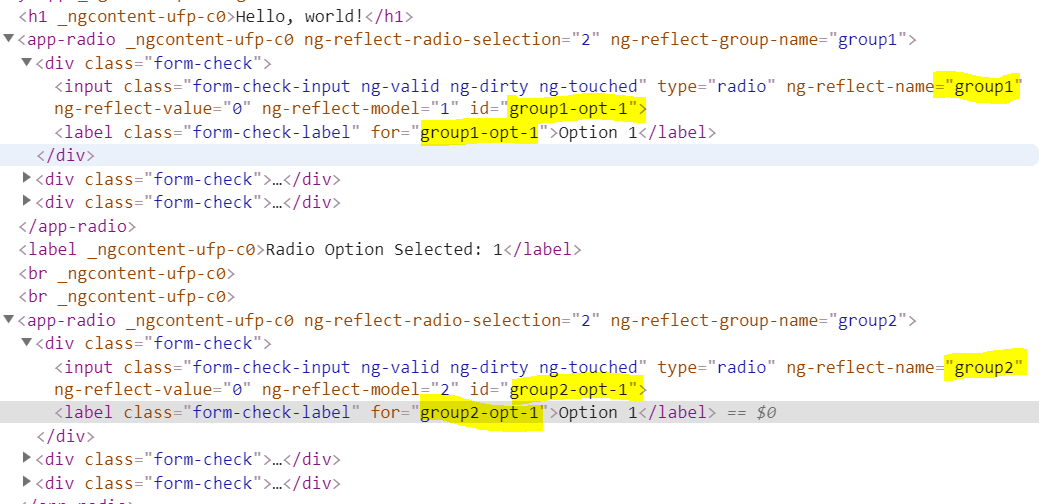The height and width of the screenshot is (504, 1039).
Task: Select the closing </app-radio> tag of group1
Action: pyautogui.click(x=77, y=226)
